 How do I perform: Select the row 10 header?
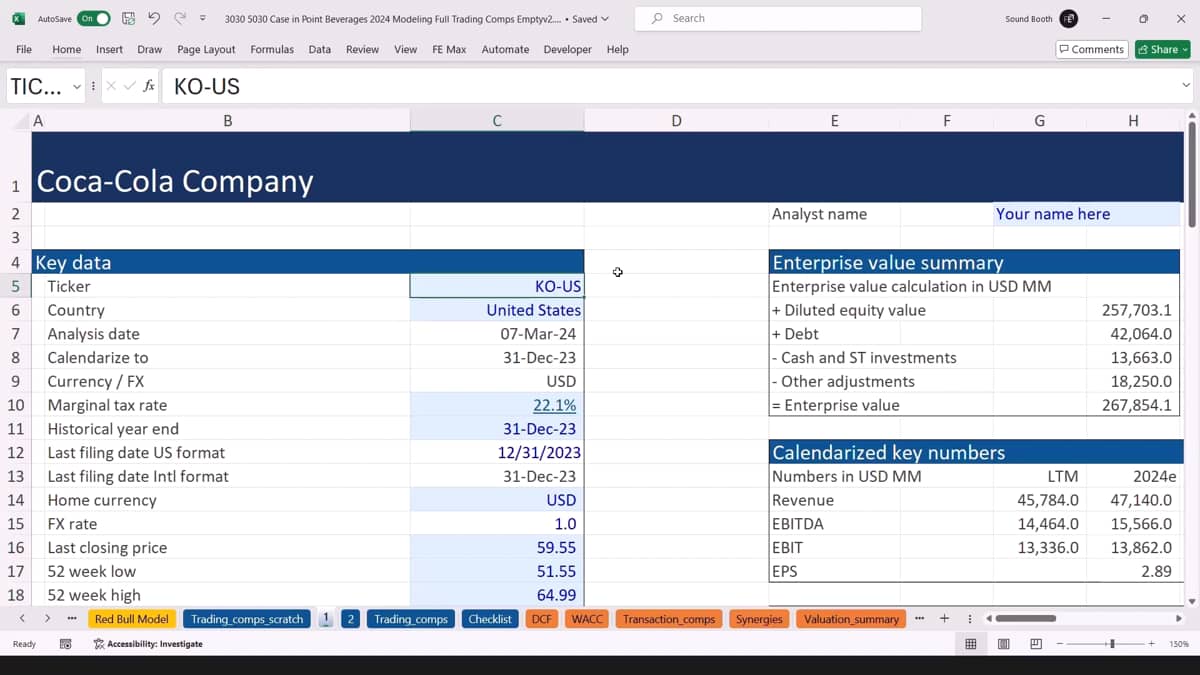pyautogui.click(x=16, y=405)
